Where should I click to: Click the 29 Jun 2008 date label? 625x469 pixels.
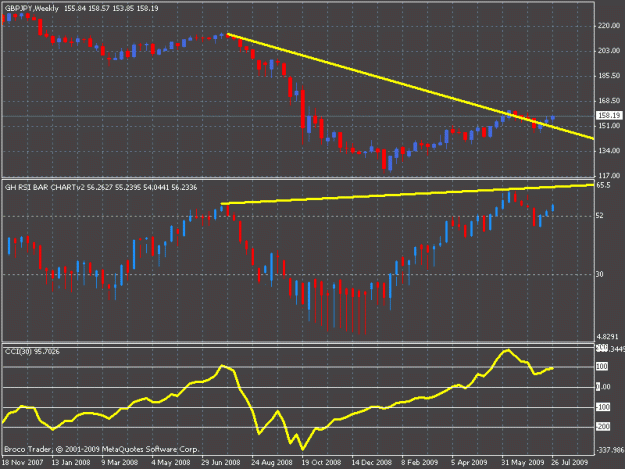[x=220, y=462]
